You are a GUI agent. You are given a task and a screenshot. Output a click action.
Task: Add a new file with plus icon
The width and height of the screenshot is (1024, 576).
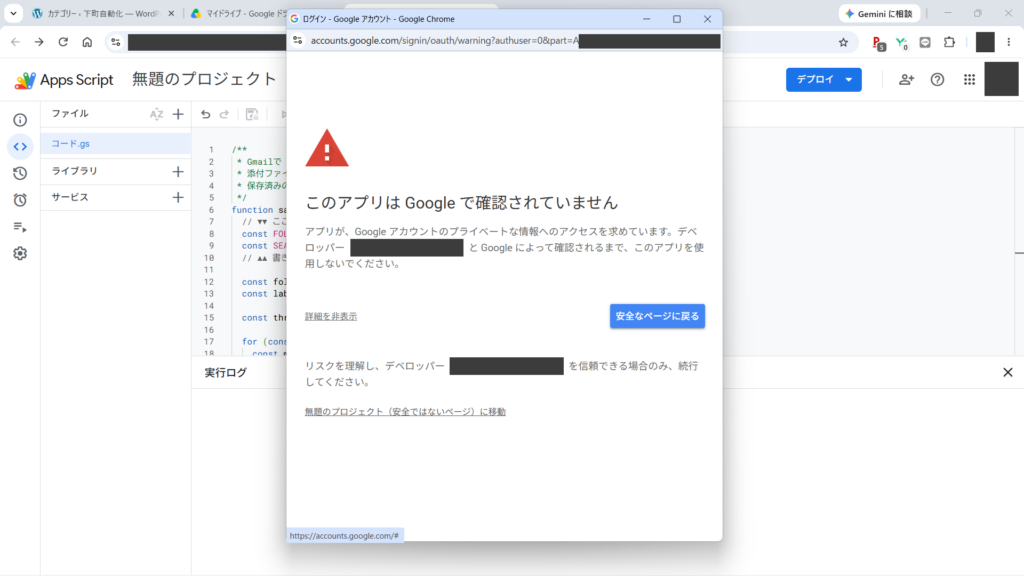[x=178, y=114]
